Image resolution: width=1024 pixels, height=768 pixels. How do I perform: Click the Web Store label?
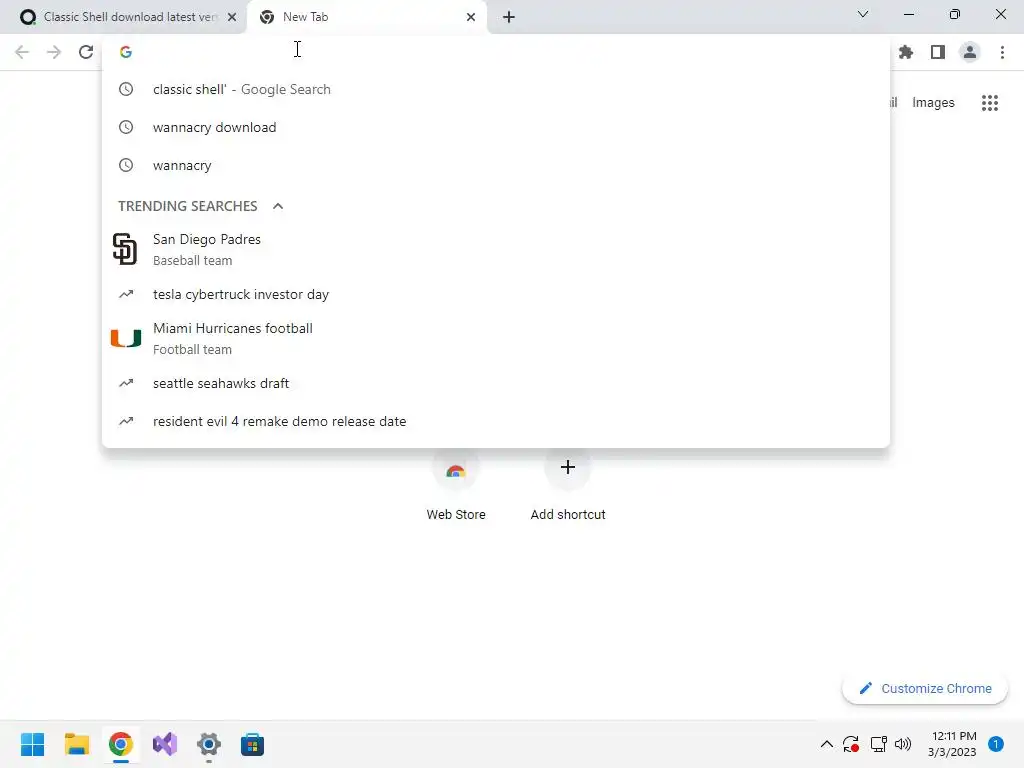(x=456, y=515)
